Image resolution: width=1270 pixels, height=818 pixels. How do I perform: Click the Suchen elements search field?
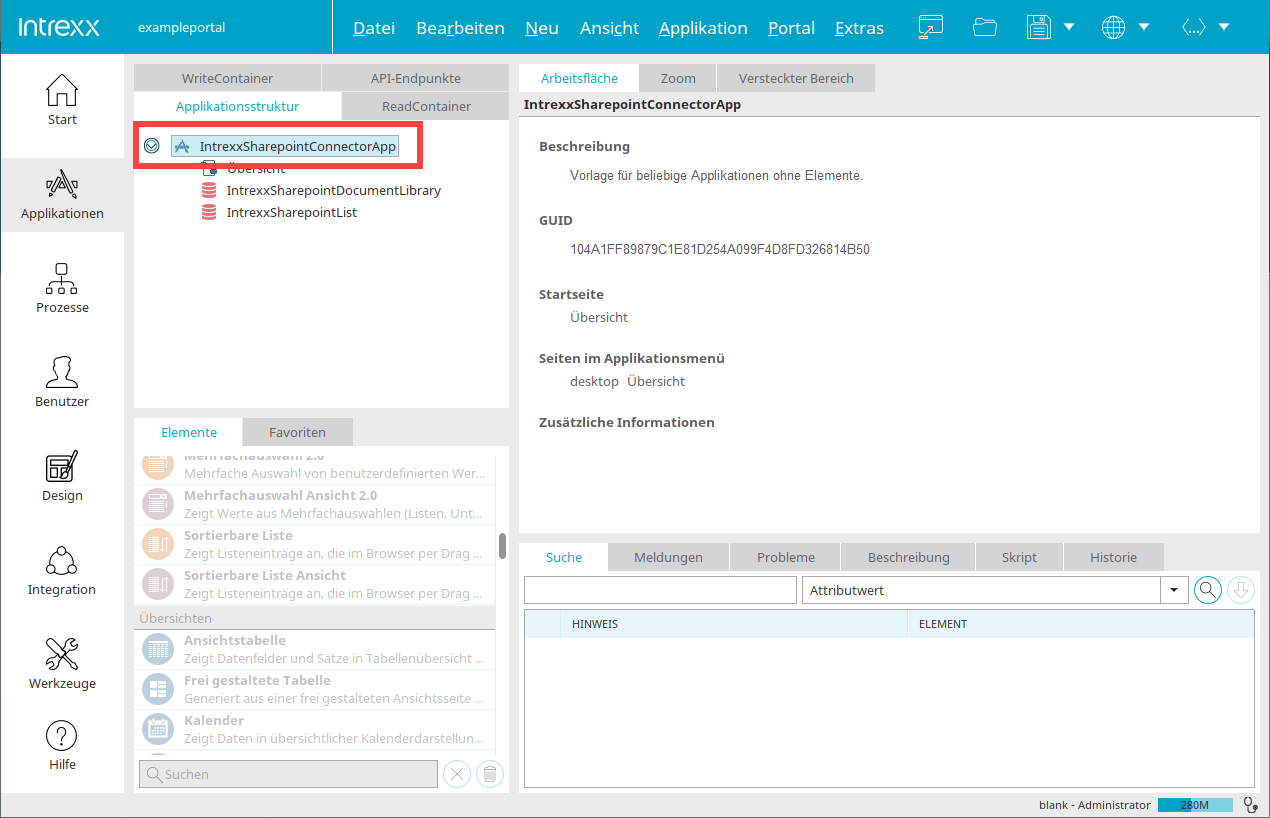coord(288,774)
